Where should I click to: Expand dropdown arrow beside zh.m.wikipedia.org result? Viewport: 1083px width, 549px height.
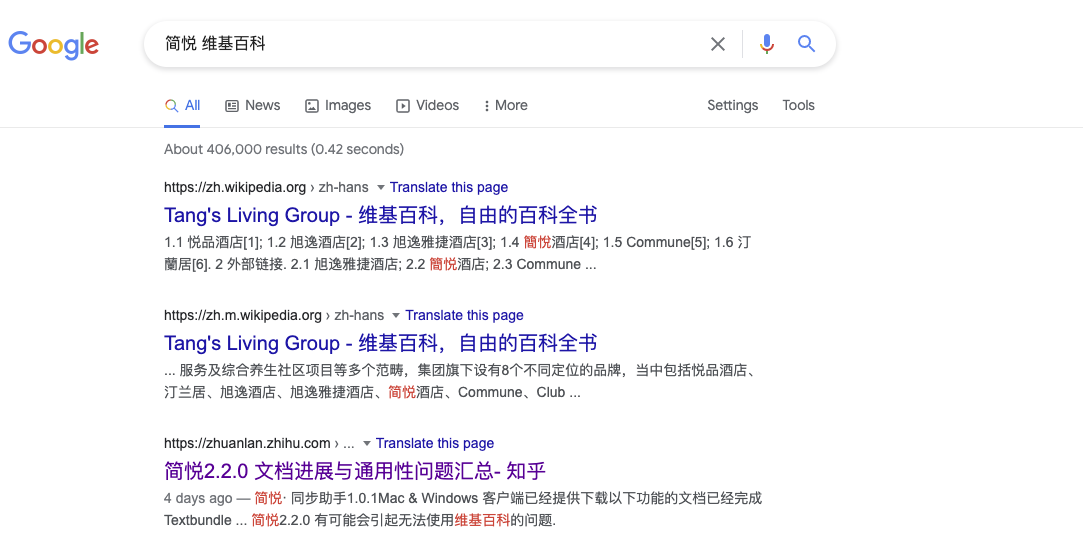point(396,316)
